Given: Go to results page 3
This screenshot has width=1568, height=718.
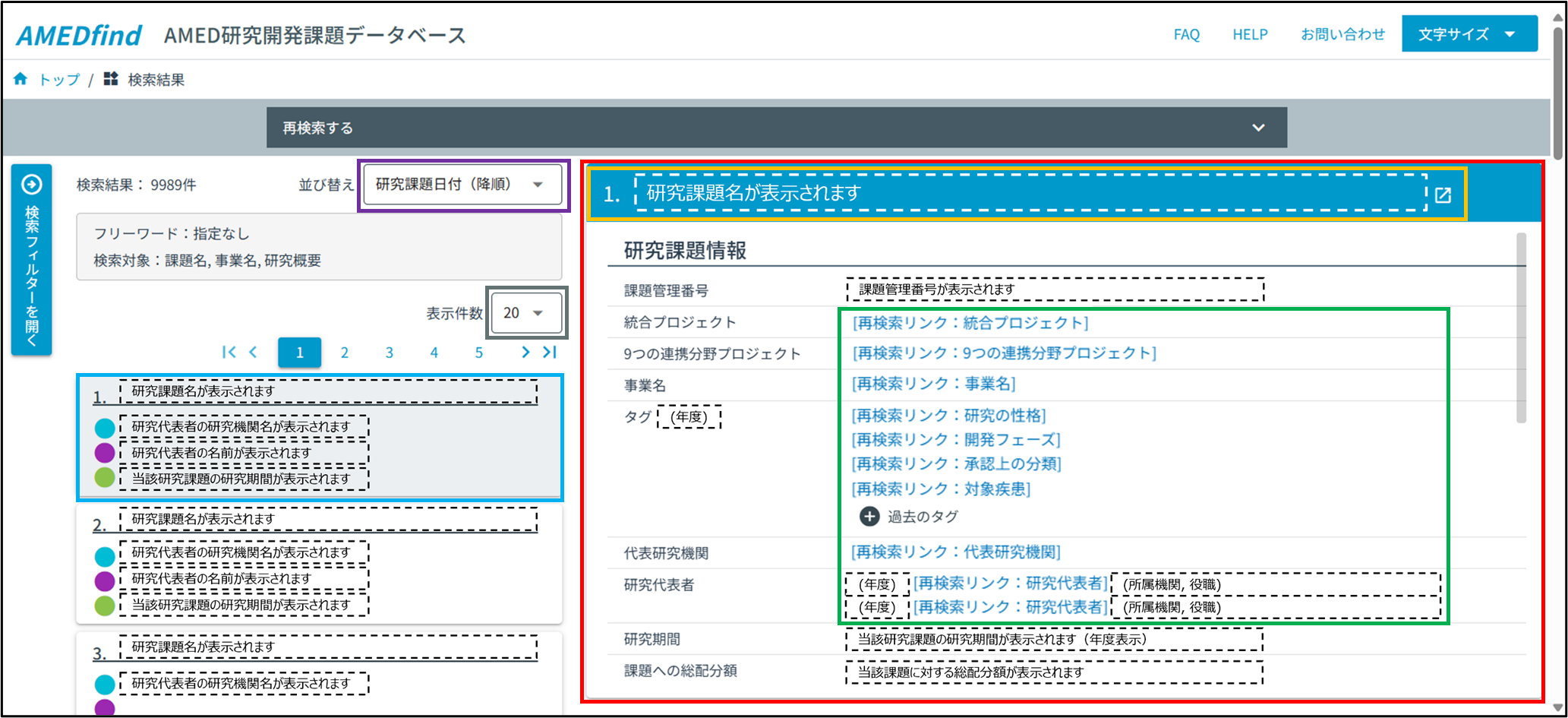Looking at the screenshot, I should pyautogui.click(x=390, y=353).
